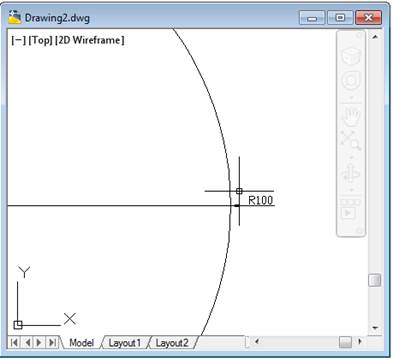Screen dimensions: 393x361
Task: Expand the Orbit tool dropdown arrow
Action: [351, 190]
